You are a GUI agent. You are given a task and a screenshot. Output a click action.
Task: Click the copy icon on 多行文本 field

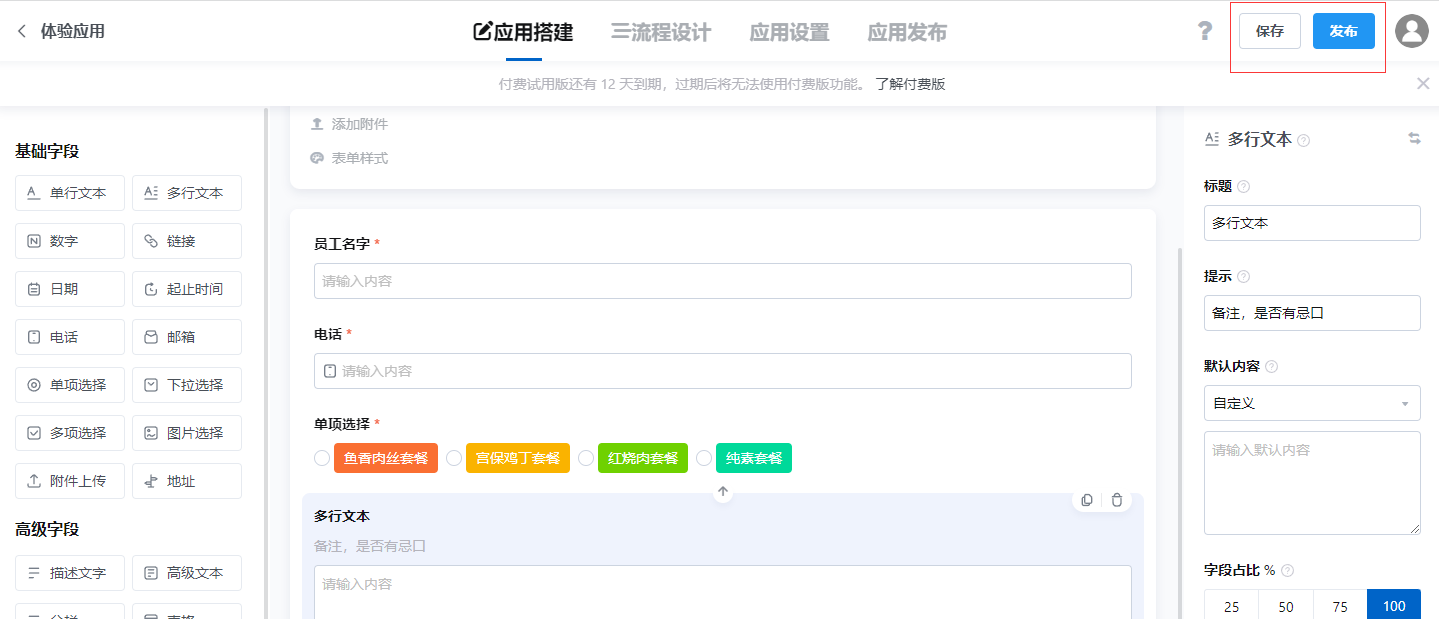pos(1086,500)
